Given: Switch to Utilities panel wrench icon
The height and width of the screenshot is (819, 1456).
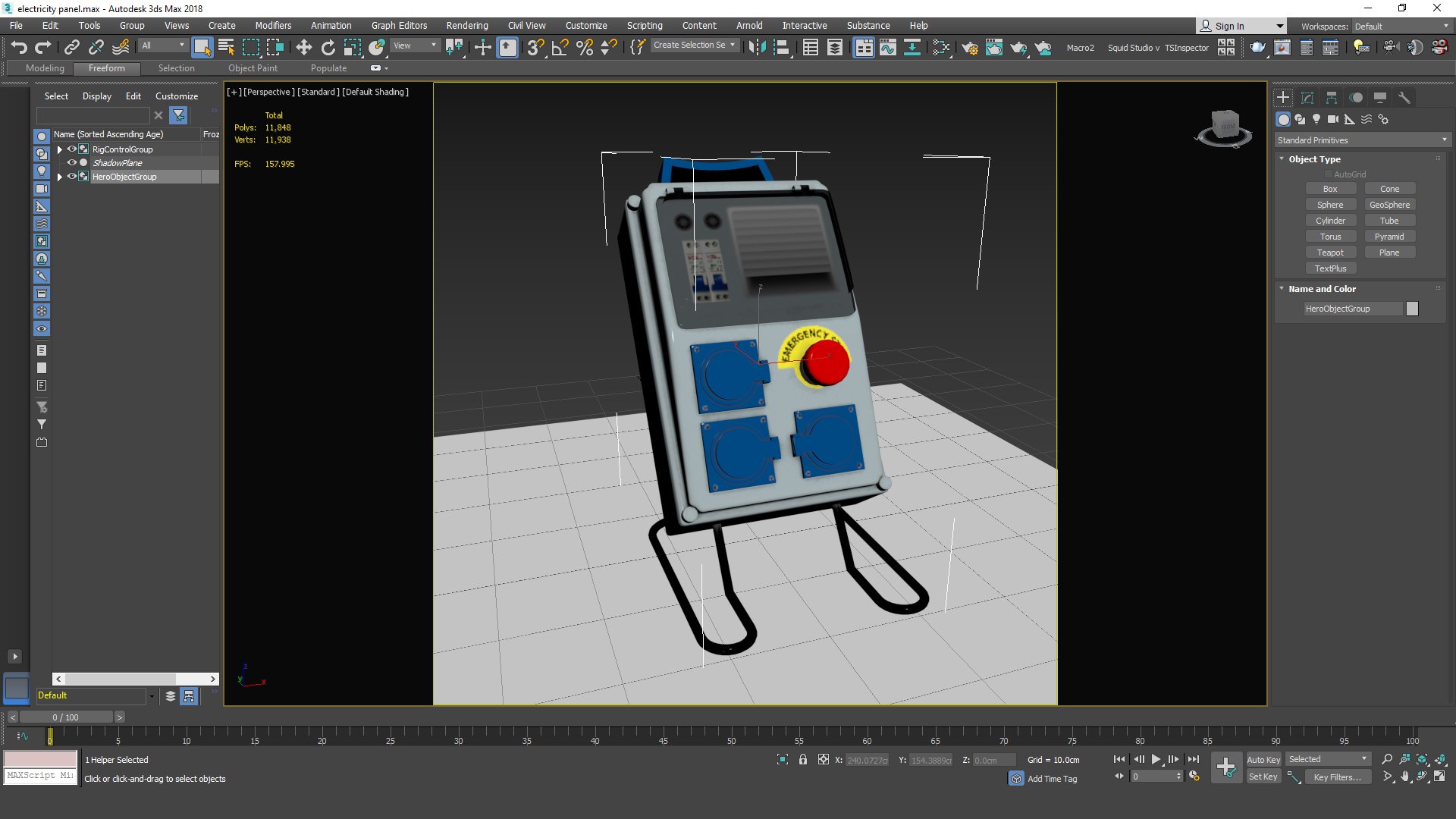Looking at the screenshot, I should click(x=1404, y=98).
